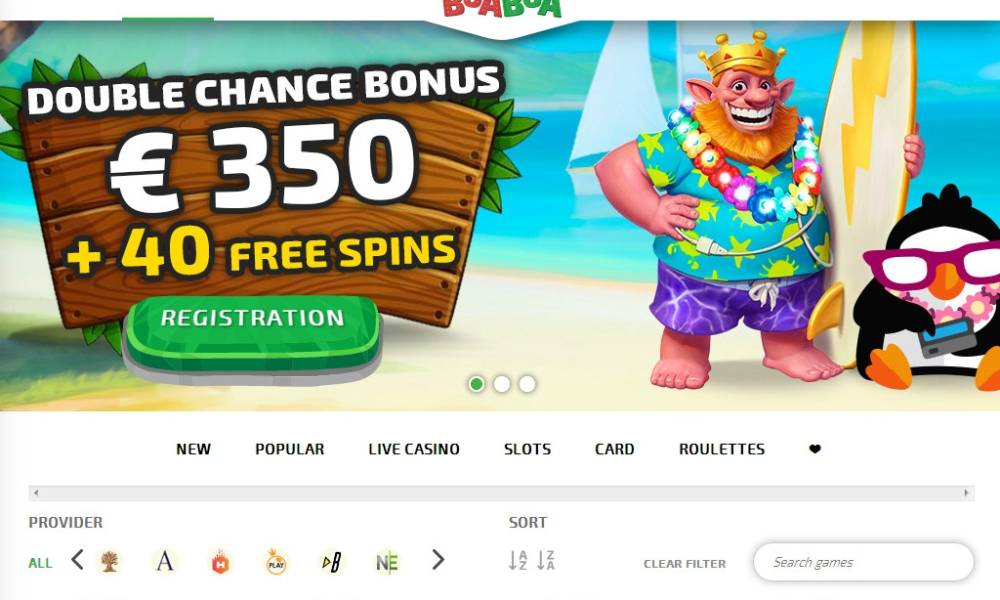This screenshot has width=1000, height=600.
Task: Filter games by NetEnt provider logo
Action: coord(387,562)
